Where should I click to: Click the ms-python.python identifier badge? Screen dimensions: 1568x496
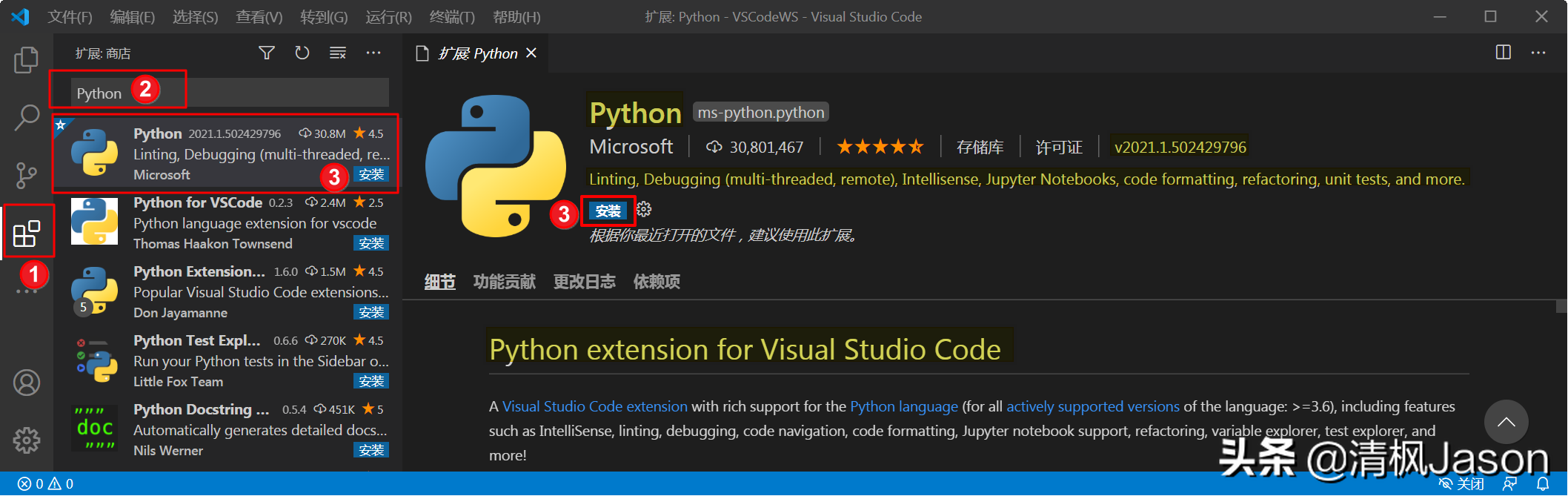pos(761,112)
